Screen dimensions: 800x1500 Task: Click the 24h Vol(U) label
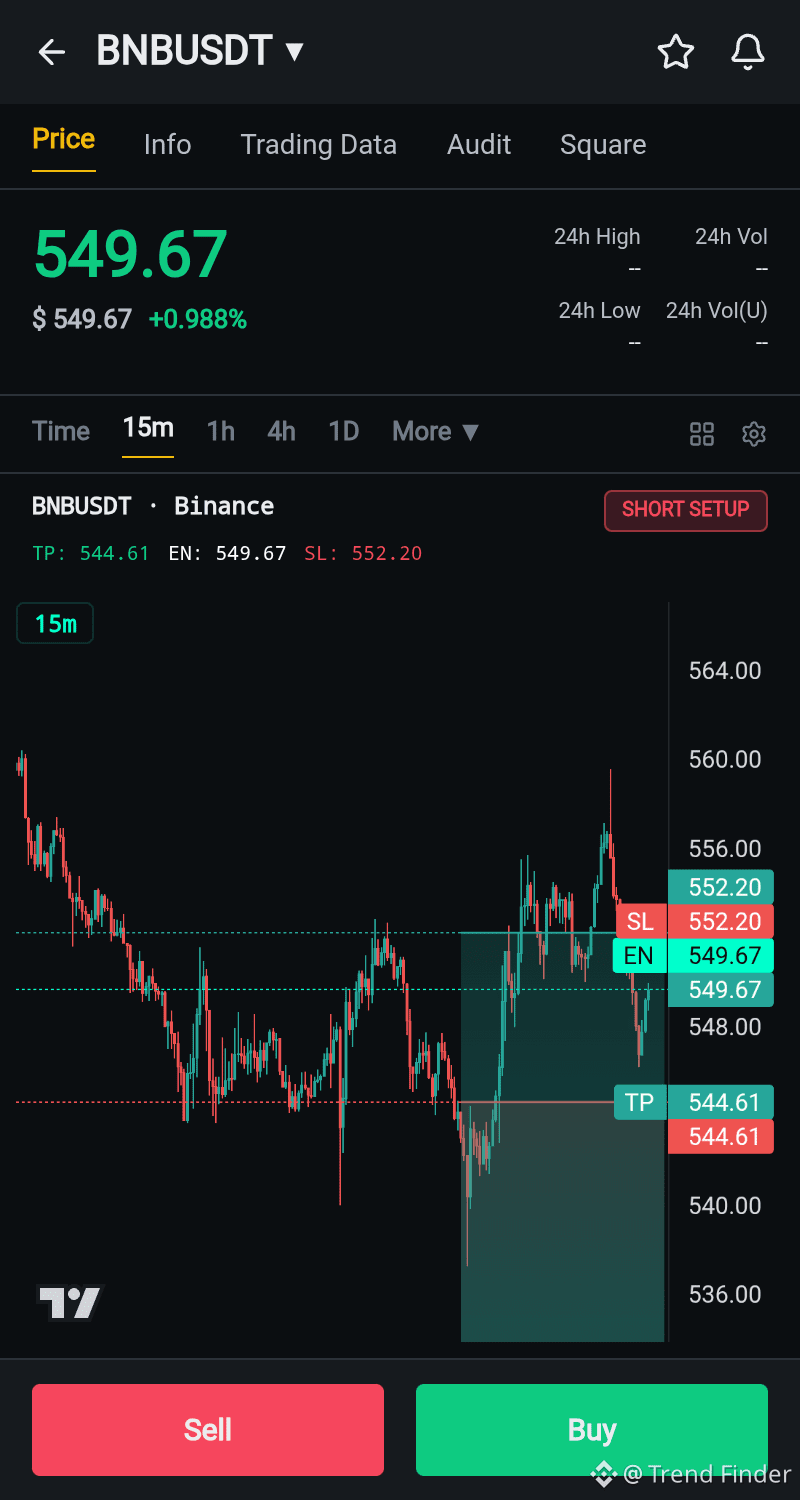click(717, 311)
